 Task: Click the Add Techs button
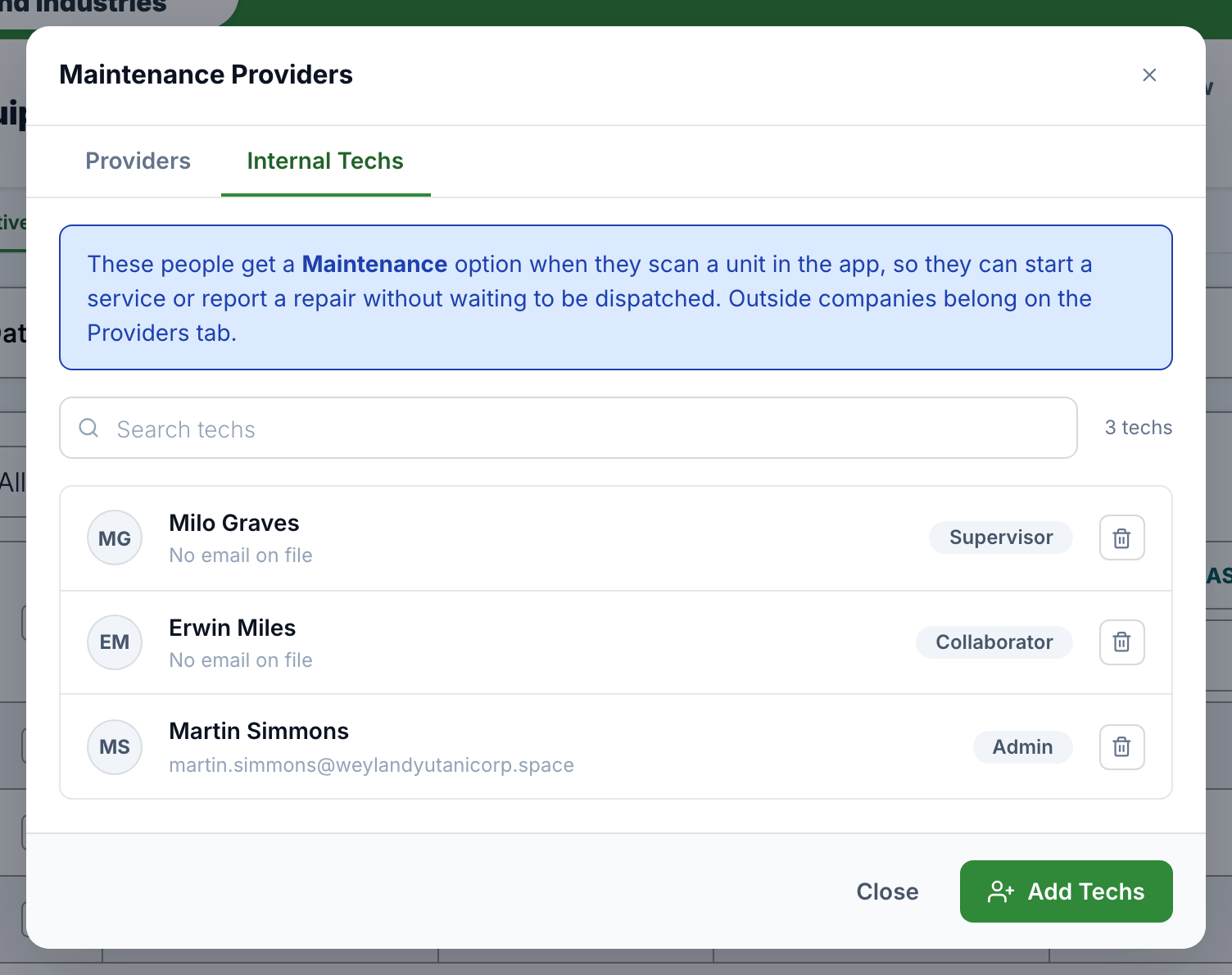[1066, 891]
